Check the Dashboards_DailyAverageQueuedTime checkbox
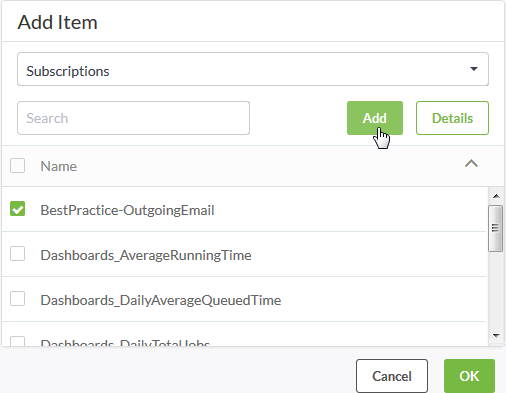Screen dimensions: 506x393 17,299
